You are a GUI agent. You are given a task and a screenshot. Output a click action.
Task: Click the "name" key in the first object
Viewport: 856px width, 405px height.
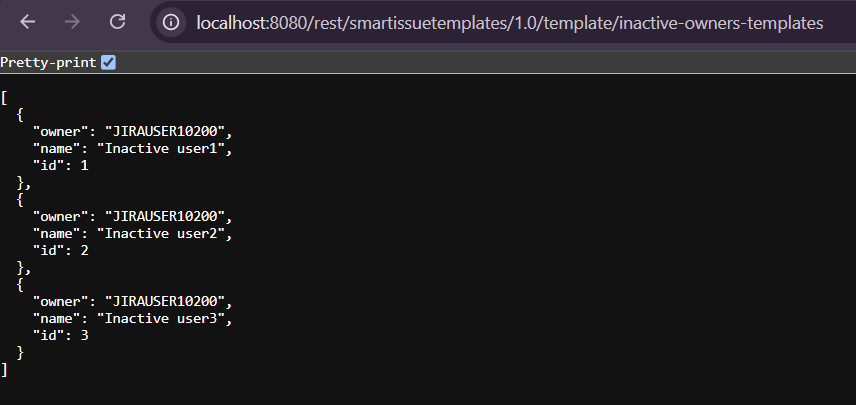[58, 149]
